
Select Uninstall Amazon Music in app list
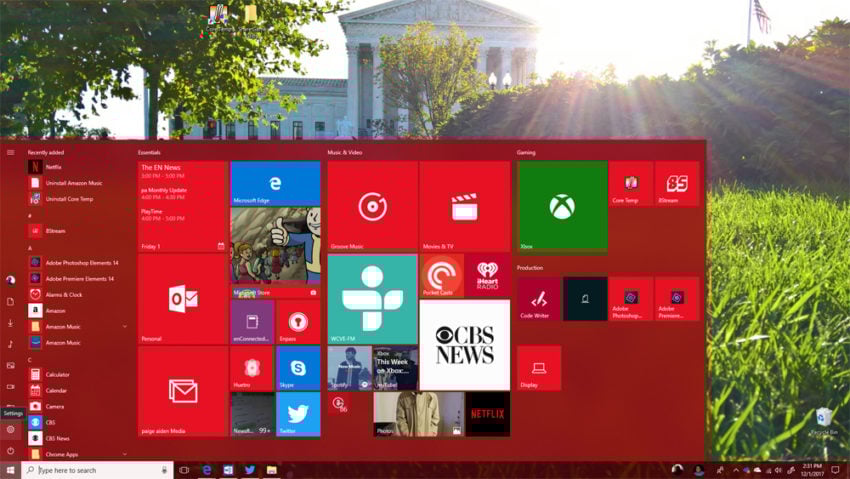pyautogui.click(x=79, y=183)
